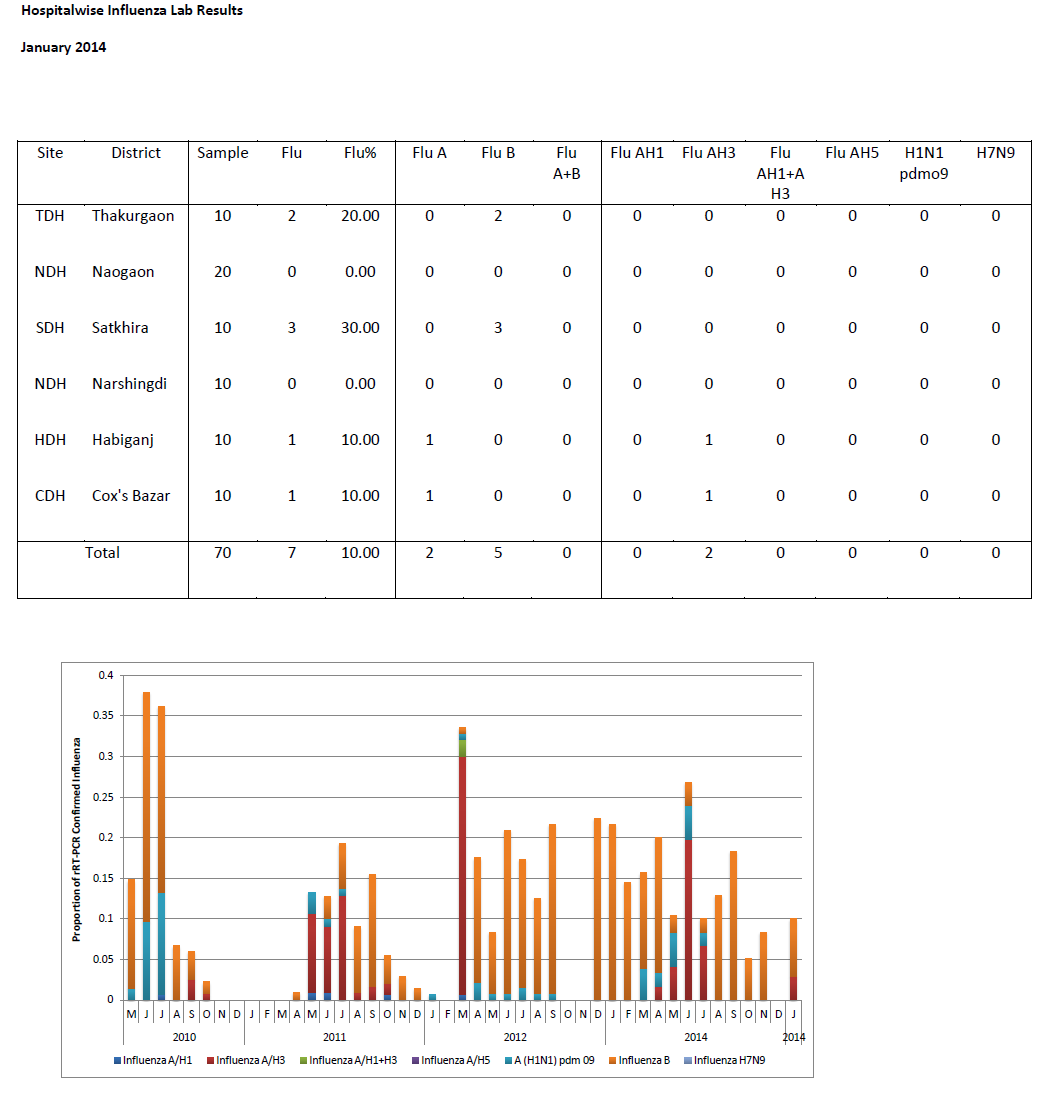This screenshot has height=1096, width=1061.
Task: Select the Influenza A/H1+H3 legend swatch
Action: pos(303,1060)
